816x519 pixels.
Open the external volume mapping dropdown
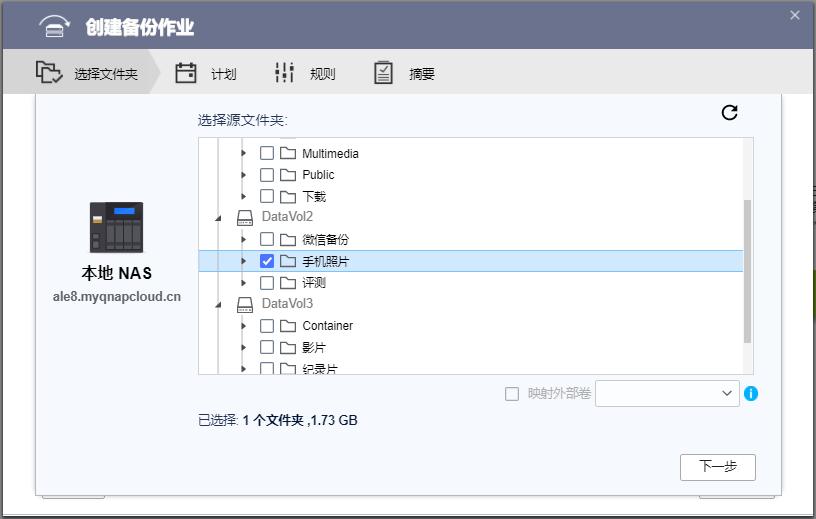pyautogui.click(x=667, y=394)
